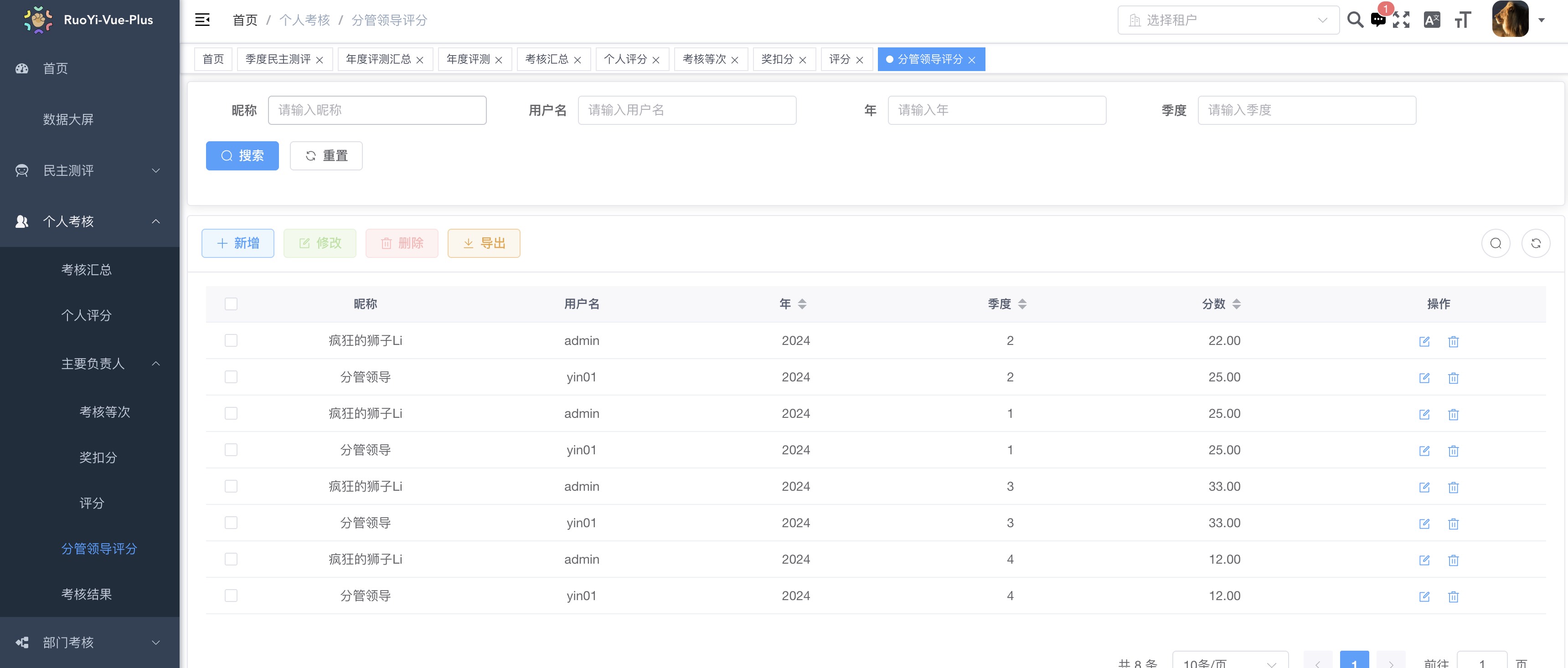Edit the yin01 quarter 2 row
The width and height of the screenshot is (1568, 668).
tap(1424, 378)
